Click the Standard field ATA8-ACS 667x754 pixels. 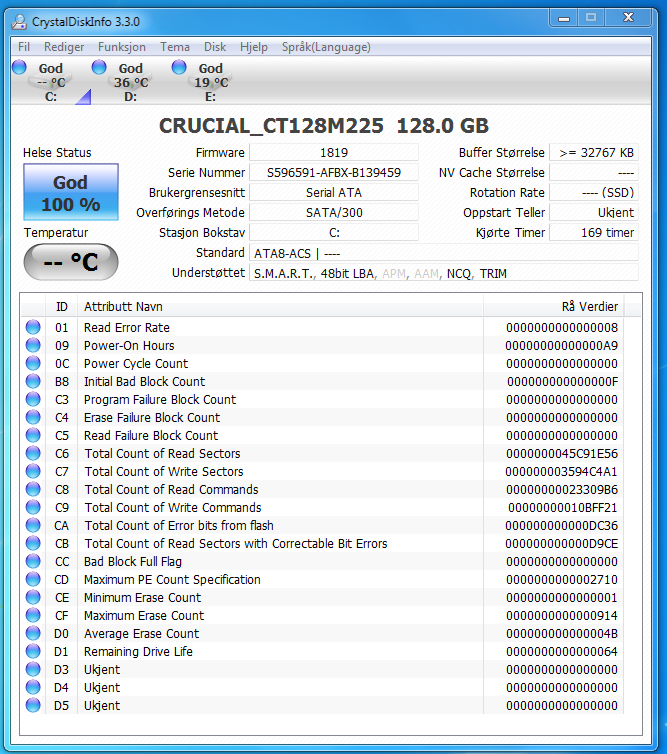444,253
